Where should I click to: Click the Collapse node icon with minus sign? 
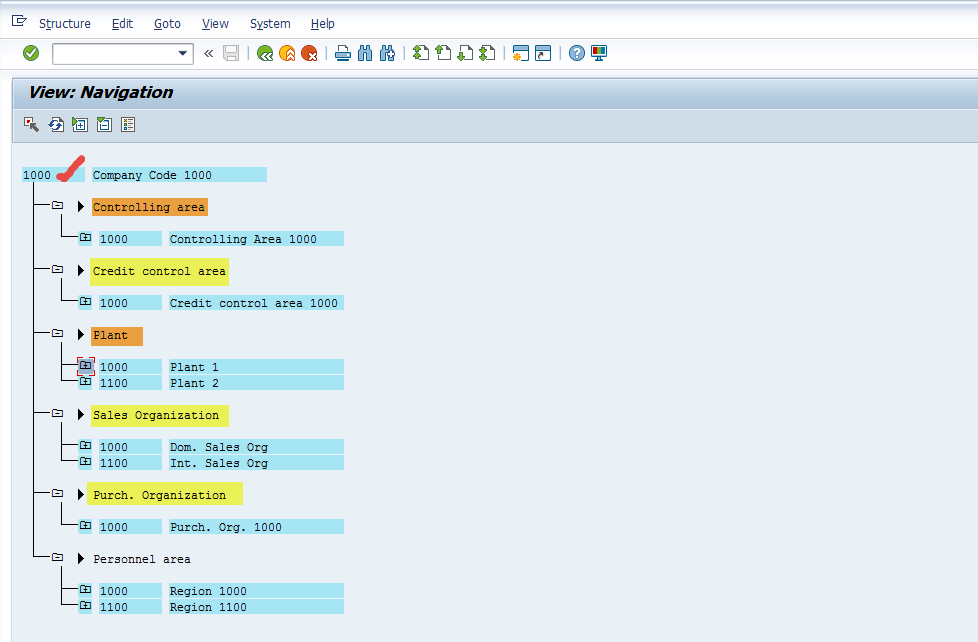click(x=104, y=124)
